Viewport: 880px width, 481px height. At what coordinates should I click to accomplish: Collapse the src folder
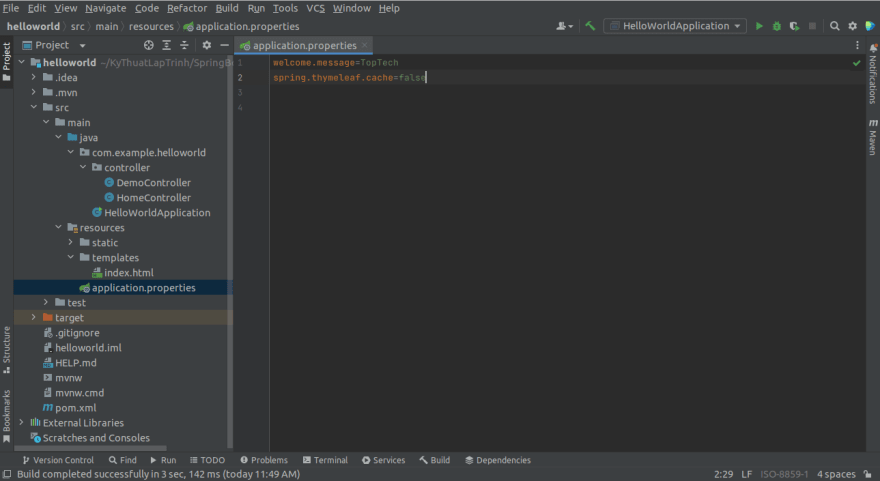point(34,107)
